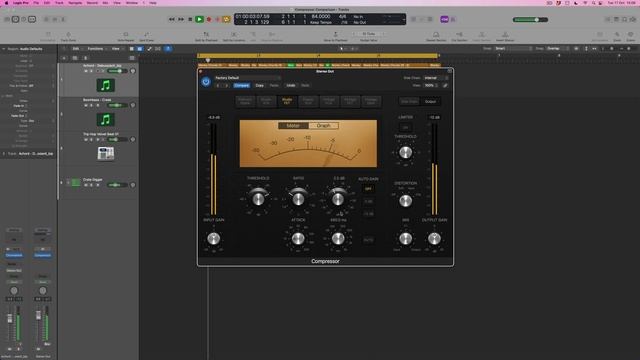This screenshot has width=640, height=360.
Task: Open the Side Chain source dropdown
Action: tap(436, 78)
